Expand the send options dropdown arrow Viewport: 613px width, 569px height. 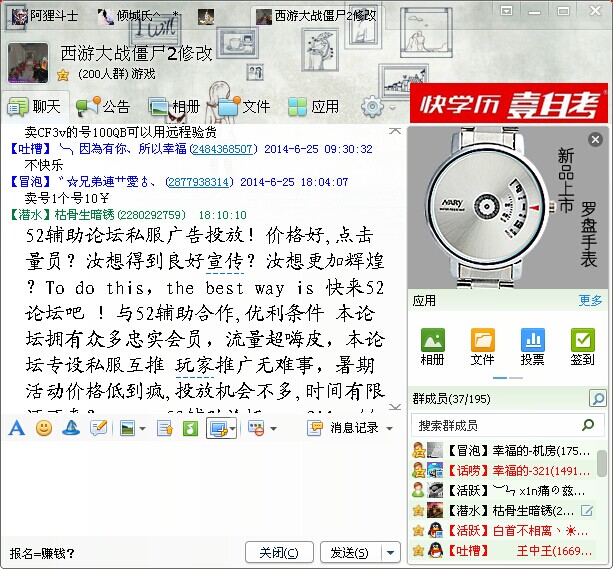(x=391, y=553)
